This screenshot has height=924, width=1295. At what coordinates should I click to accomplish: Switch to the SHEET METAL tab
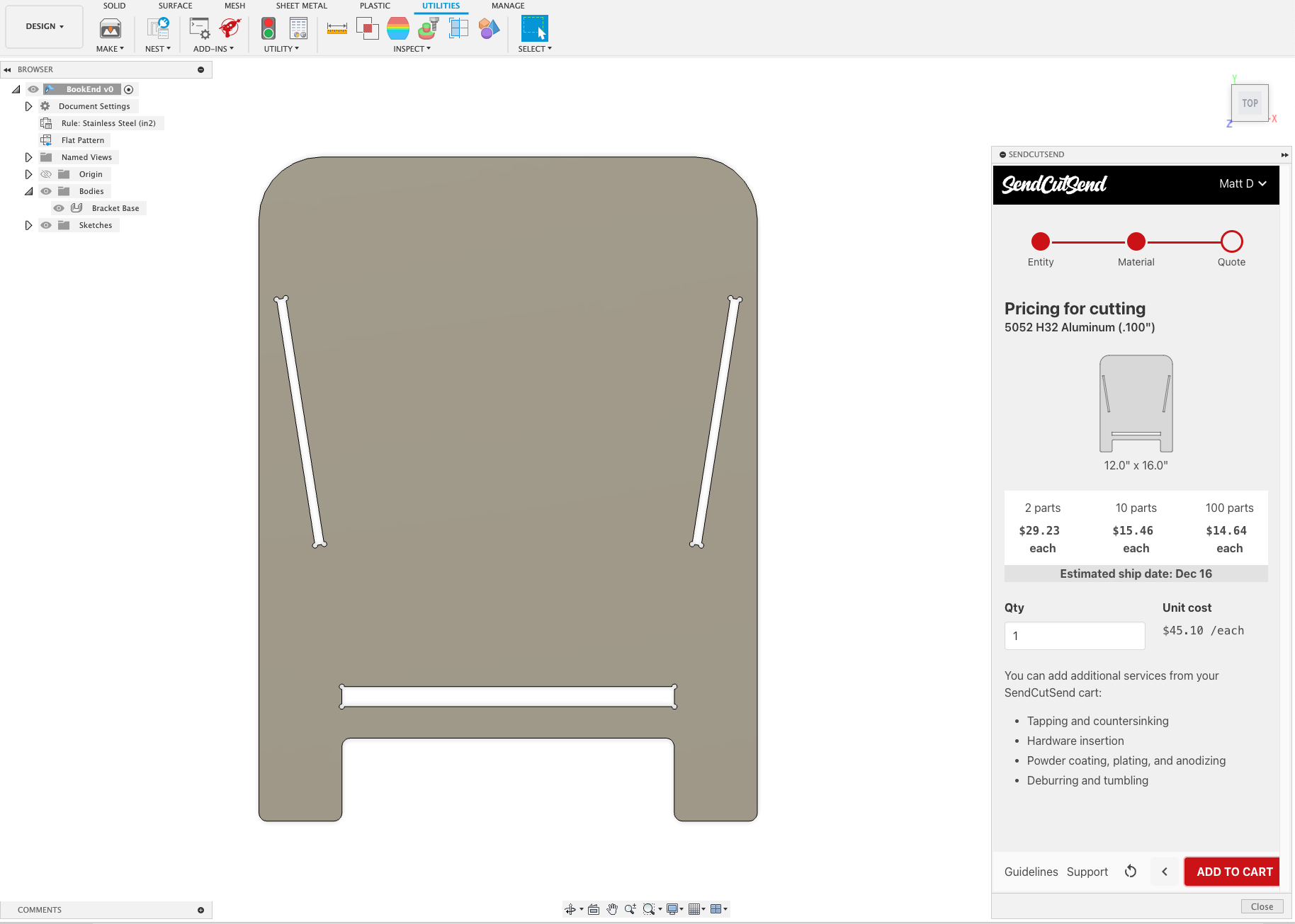point(302,6)
